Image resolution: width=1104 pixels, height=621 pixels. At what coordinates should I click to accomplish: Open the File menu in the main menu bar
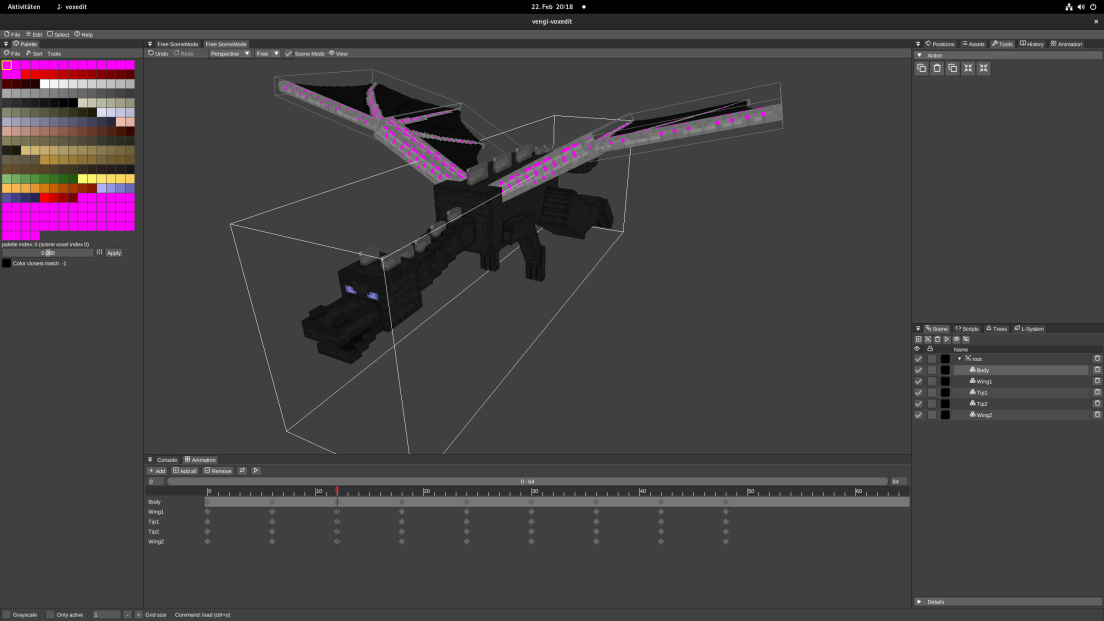(x=12, y=34)
